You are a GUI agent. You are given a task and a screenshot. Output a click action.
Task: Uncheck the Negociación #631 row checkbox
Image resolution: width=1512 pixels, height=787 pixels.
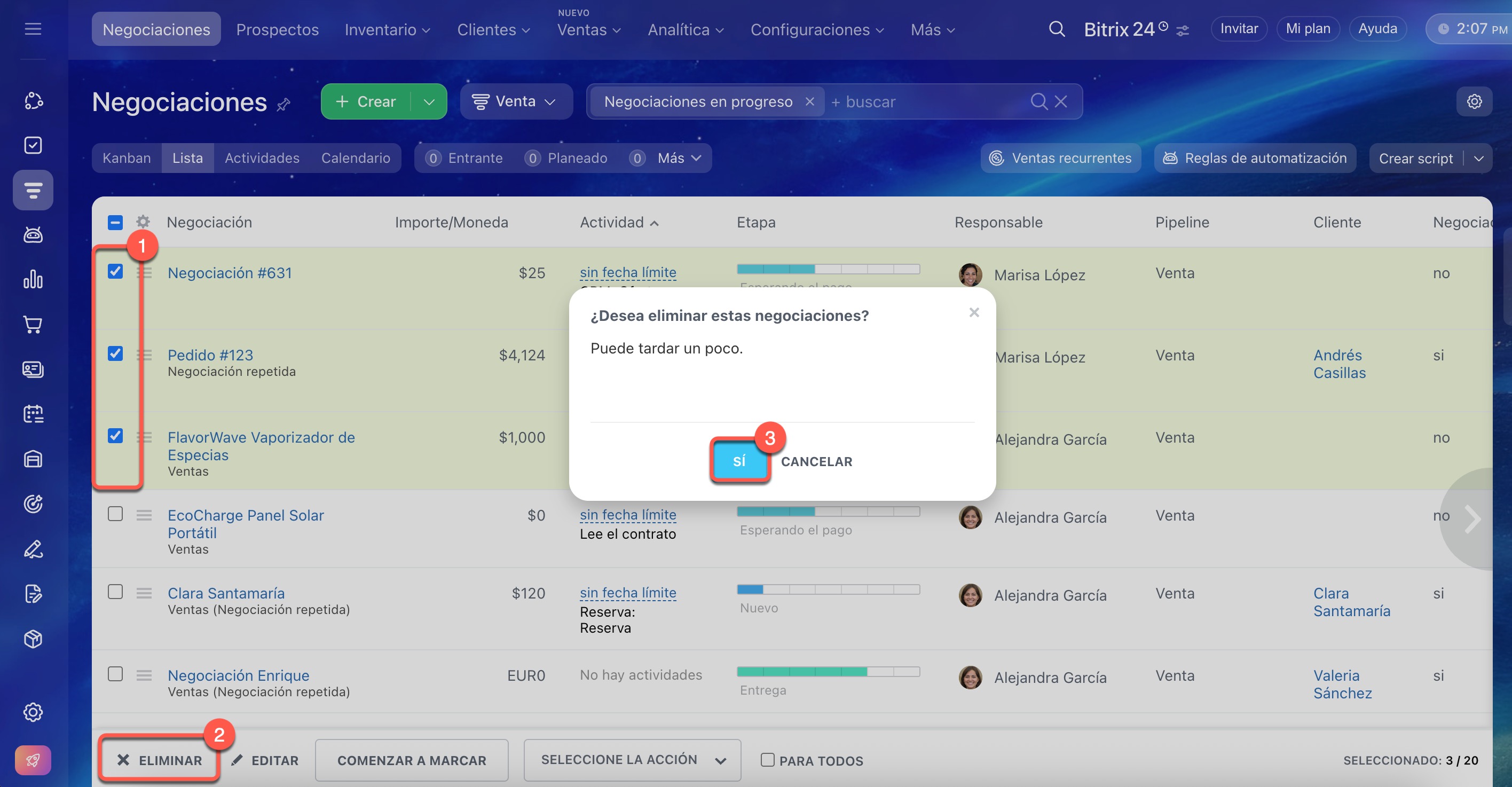point(115,271)
